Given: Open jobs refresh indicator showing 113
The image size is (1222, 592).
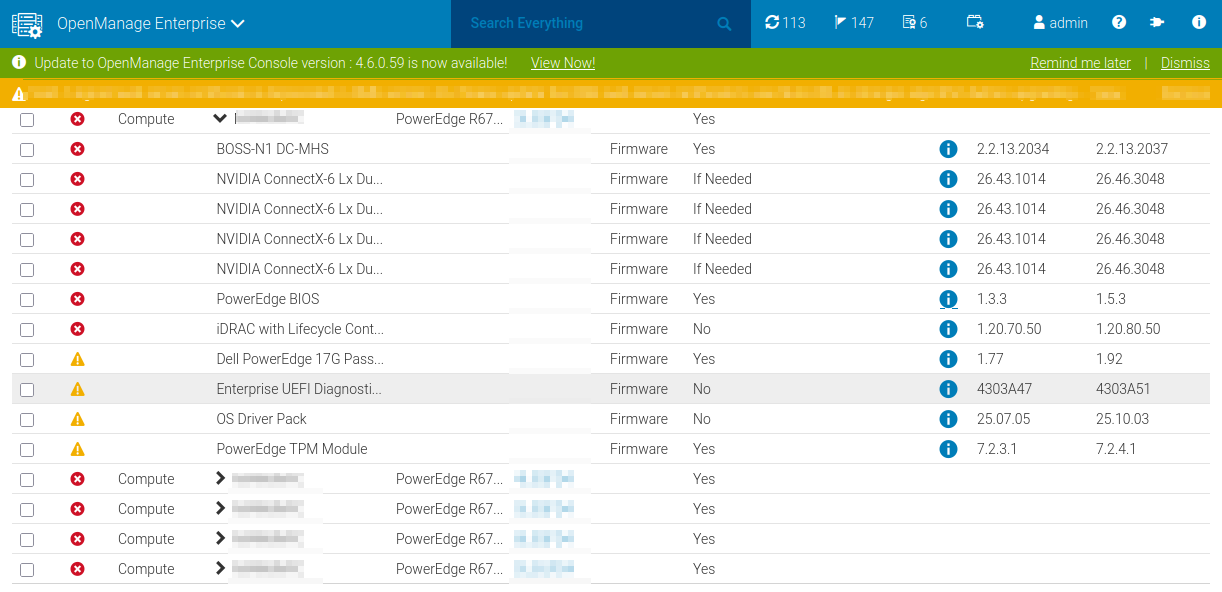Looking at the screenshot, I should point(785,22).
